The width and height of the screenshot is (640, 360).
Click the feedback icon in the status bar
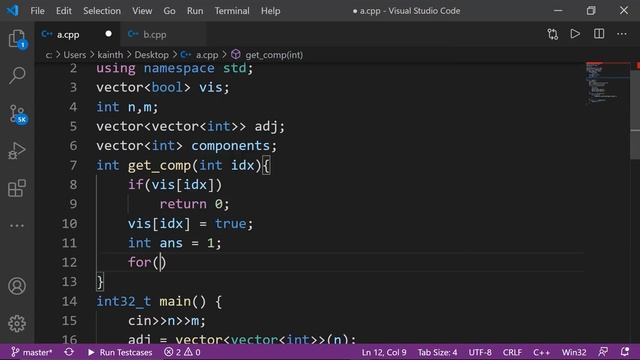[x=603, y=352]
